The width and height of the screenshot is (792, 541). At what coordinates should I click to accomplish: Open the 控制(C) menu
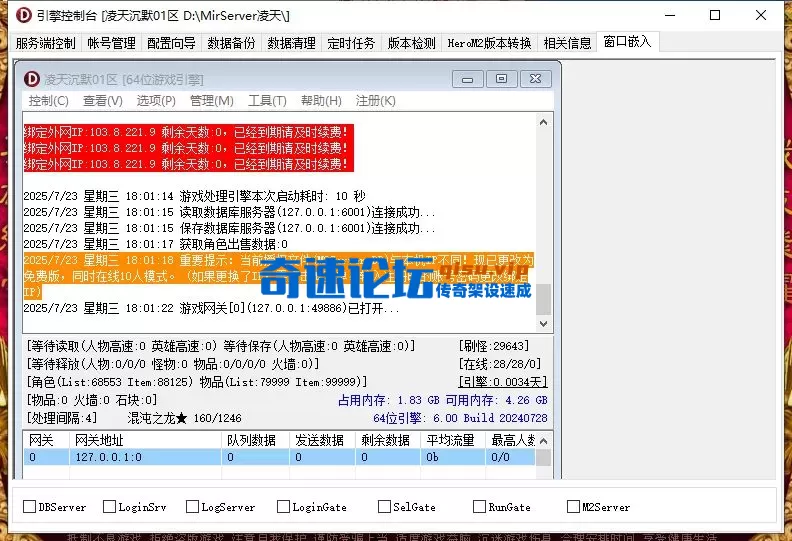(x=48, y=101)
